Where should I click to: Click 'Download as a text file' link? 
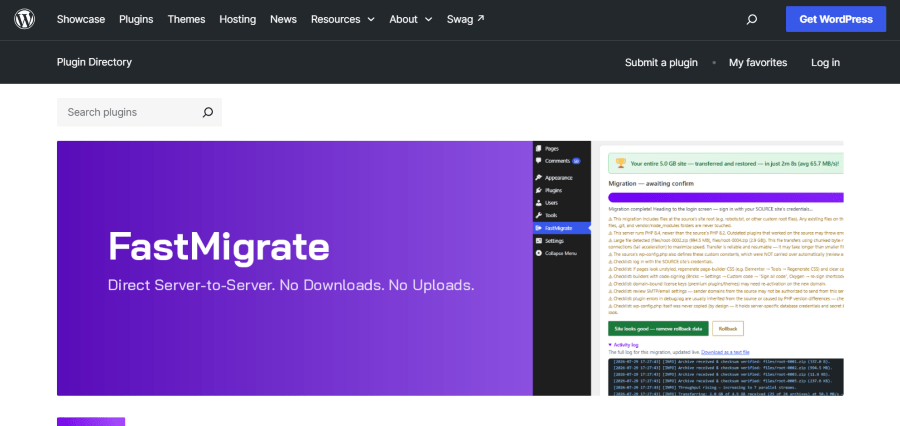725,352
